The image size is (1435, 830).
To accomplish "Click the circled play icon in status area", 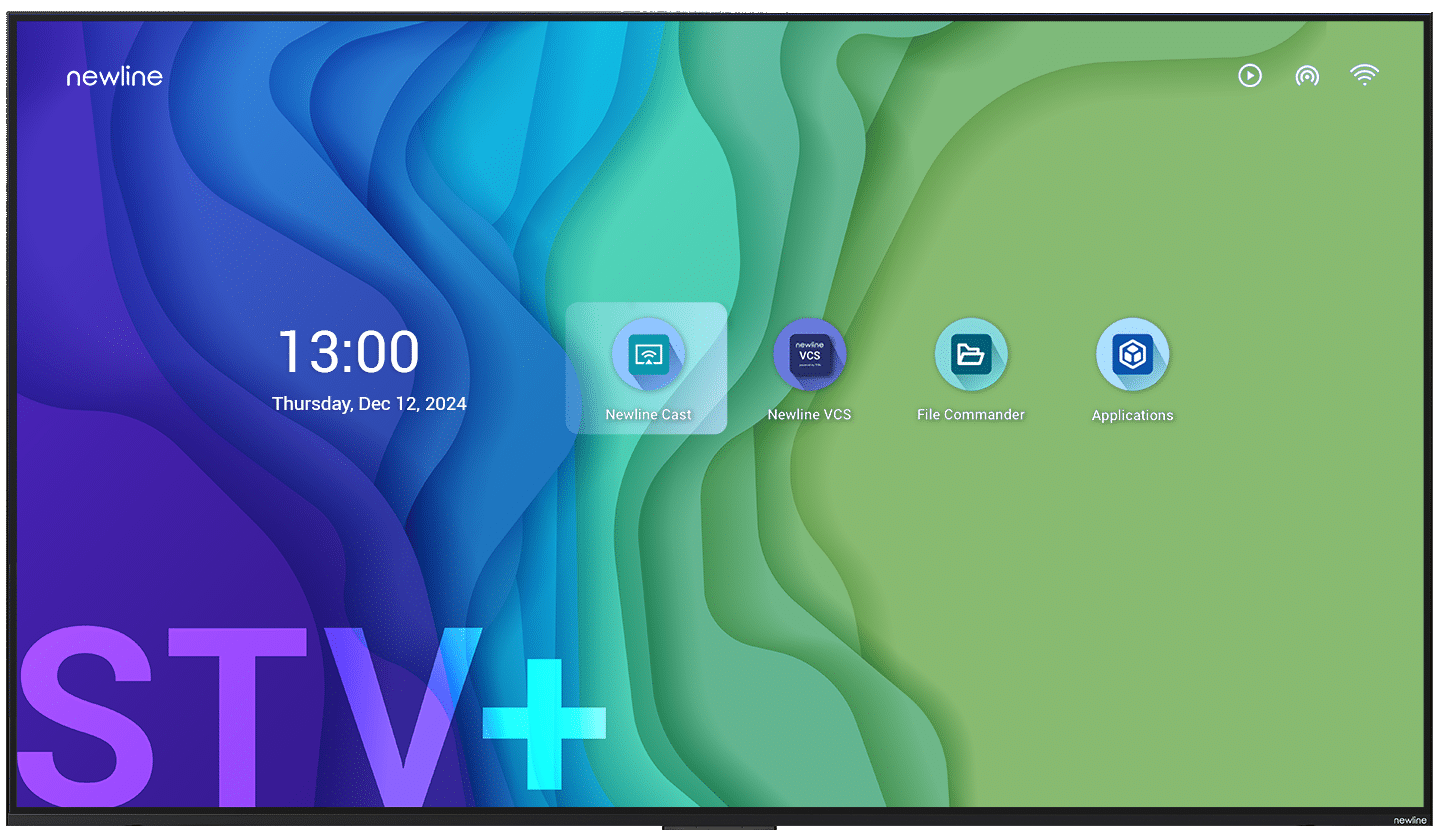I will point(1250,75).
